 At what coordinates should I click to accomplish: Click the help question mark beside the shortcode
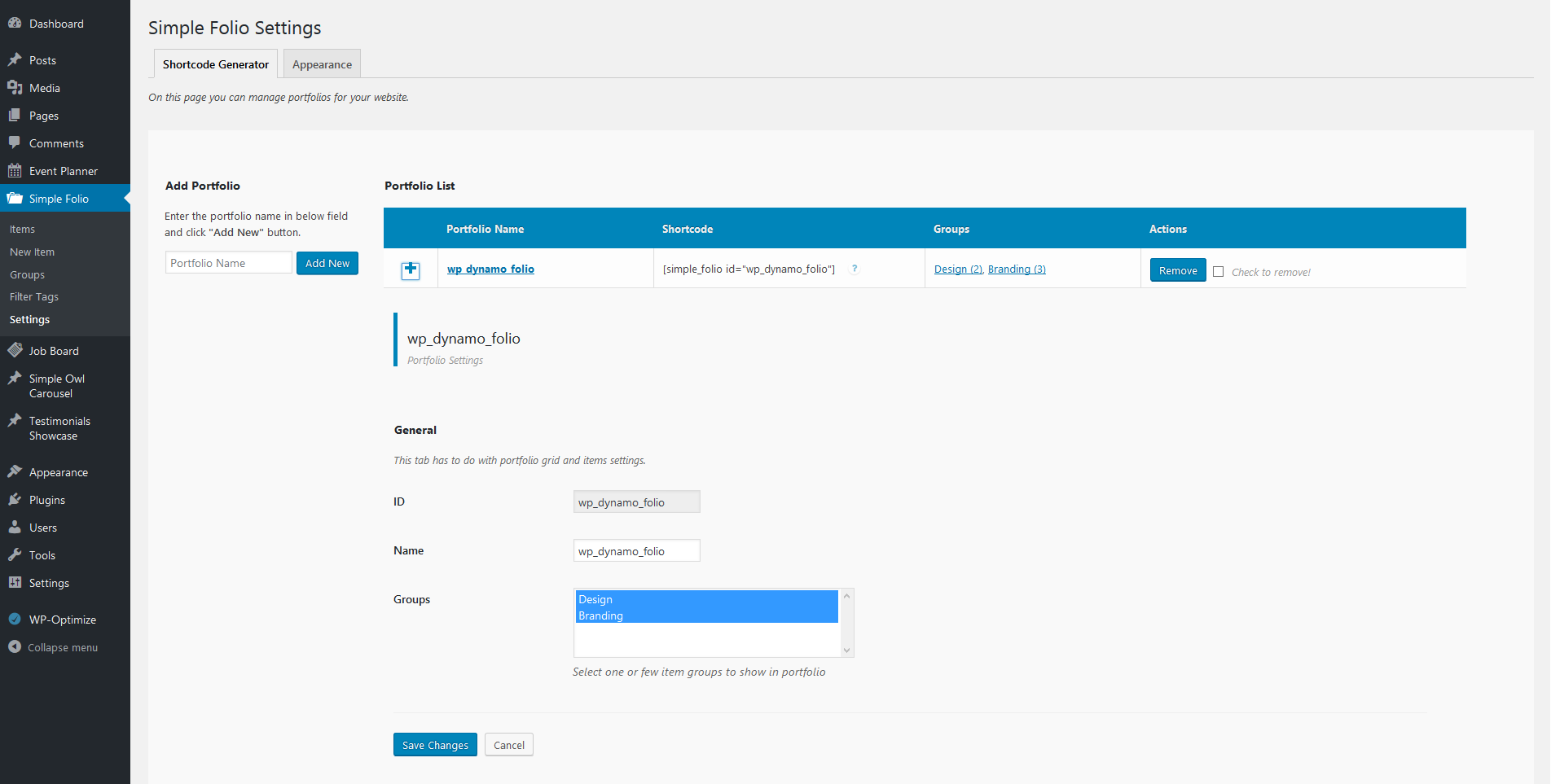click(855, 269)
